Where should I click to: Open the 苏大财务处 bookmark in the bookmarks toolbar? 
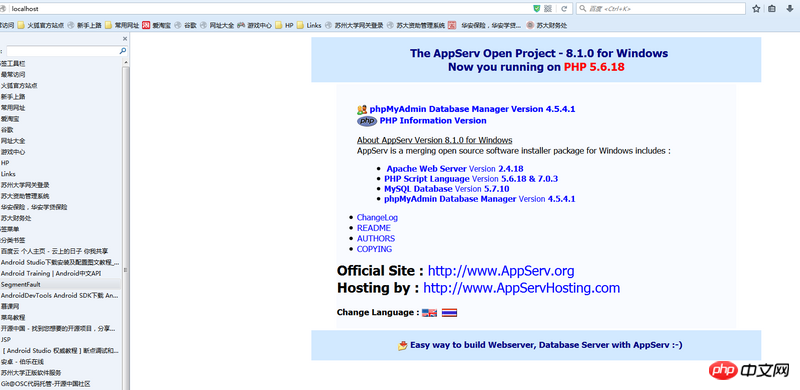point(547,25)
